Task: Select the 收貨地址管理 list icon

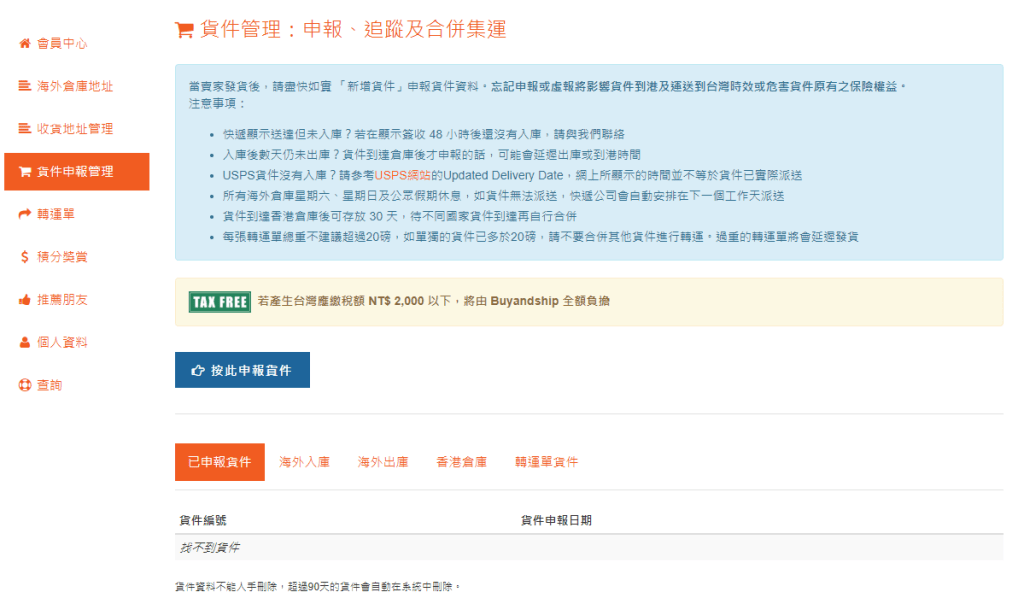Action: click(25, 129)
